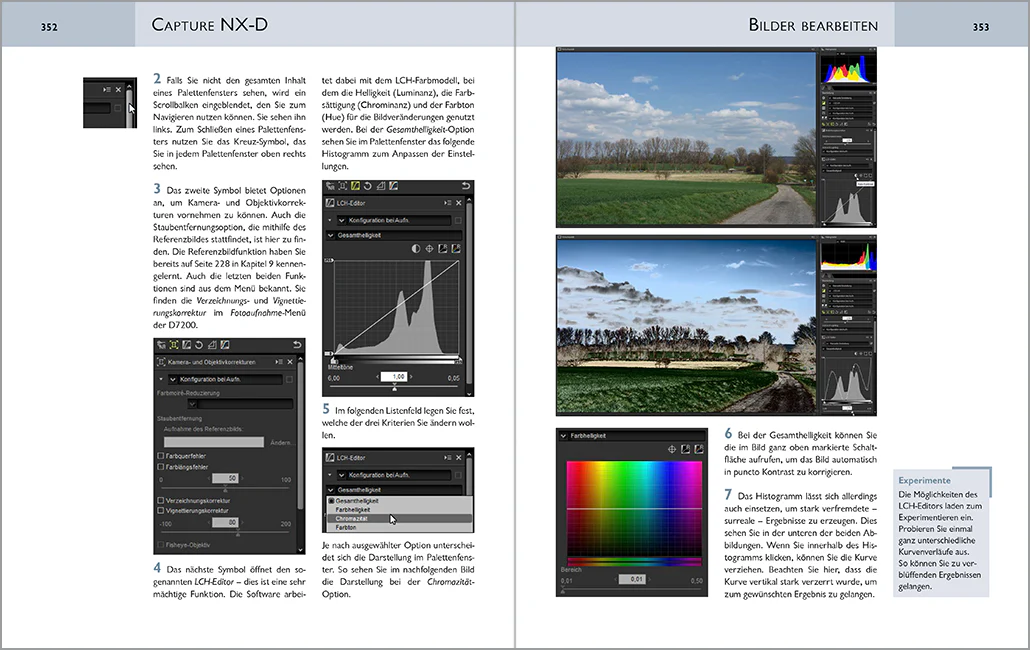Click the undo arrow above the histogram LCH-Editor
Viewport: 1030px width, 650px height.
(x=466, y=186)
